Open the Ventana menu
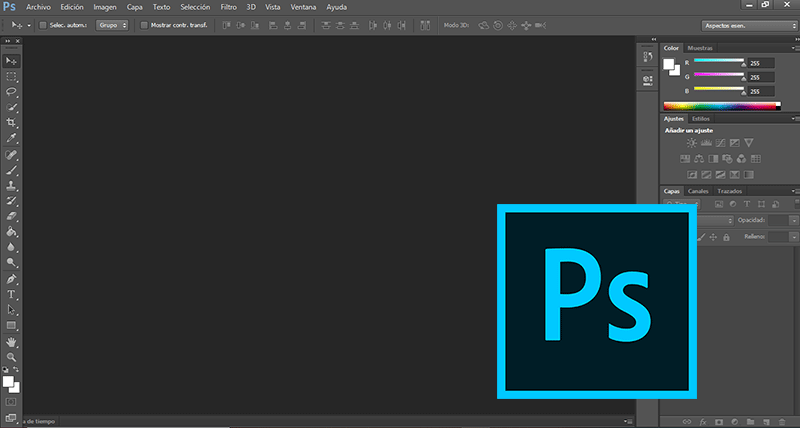The height and width of the screenshot is (428, 800). (x=303, y=7)
